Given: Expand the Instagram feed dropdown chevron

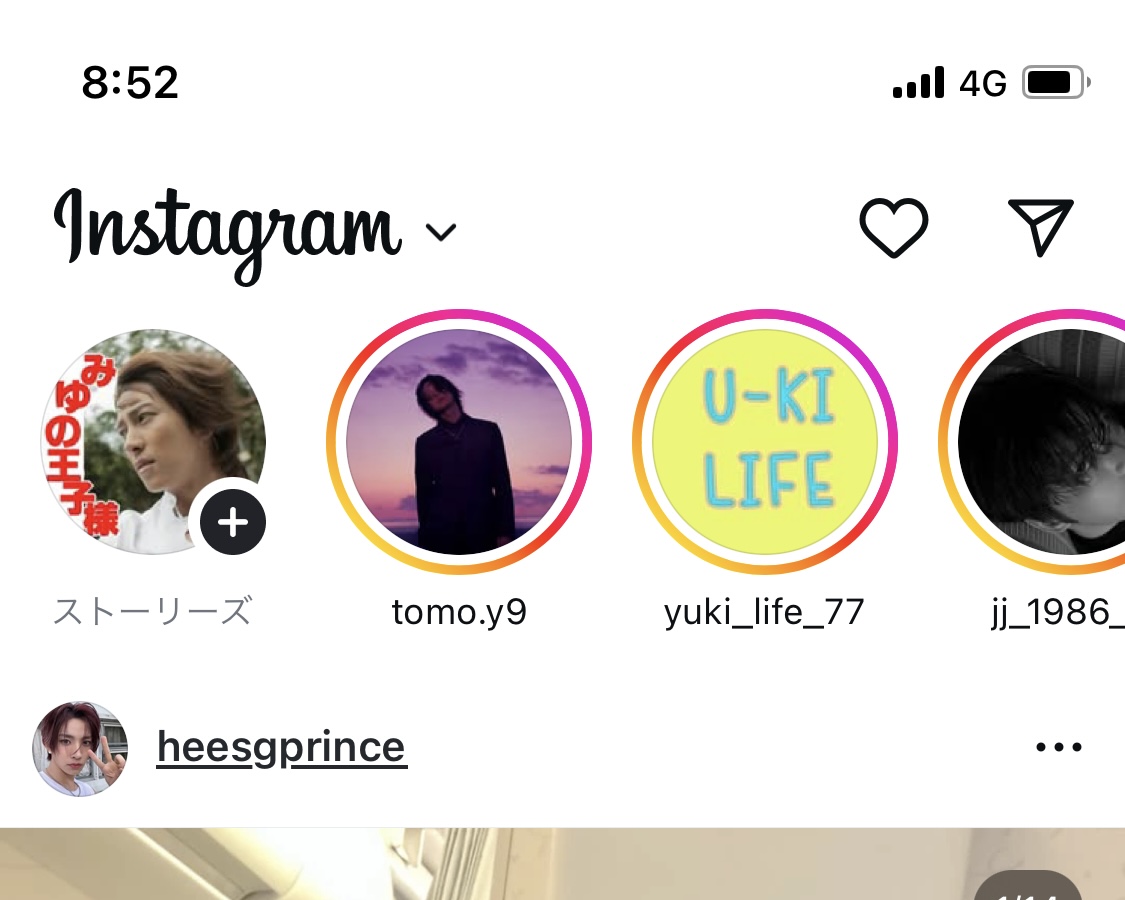Looking at the screenshot, I should click(440, 233).
